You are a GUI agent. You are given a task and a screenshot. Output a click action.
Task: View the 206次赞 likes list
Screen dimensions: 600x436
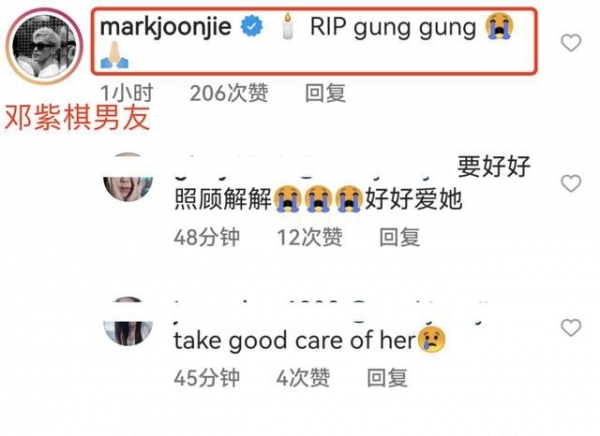(229, 93)
